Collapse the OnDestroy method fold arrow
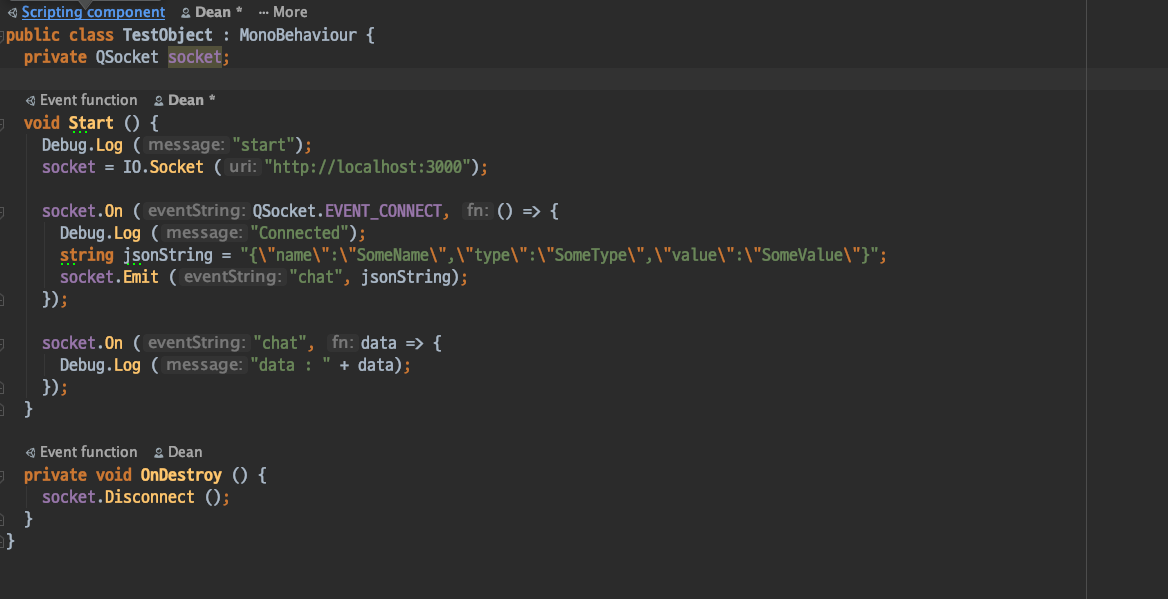This screenshot has width=1168, height=599. (x=3, y=474)
